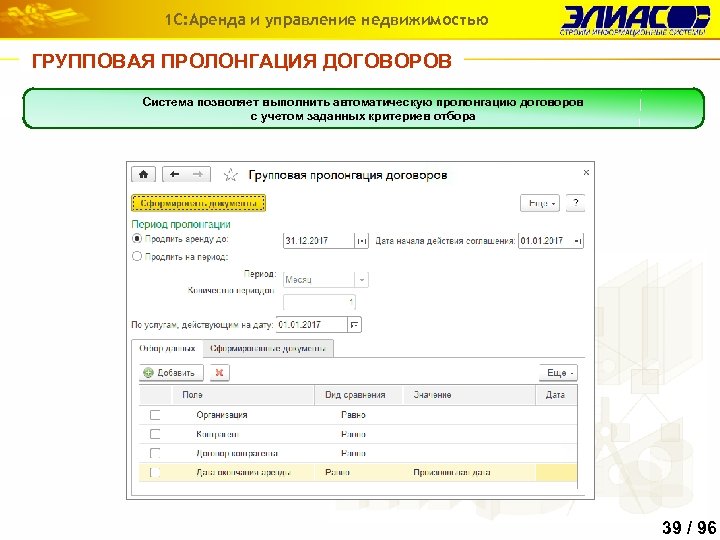Click the Поле column header
The height and width of the screenshot is (540, 720).
click(x=243, y=395)
